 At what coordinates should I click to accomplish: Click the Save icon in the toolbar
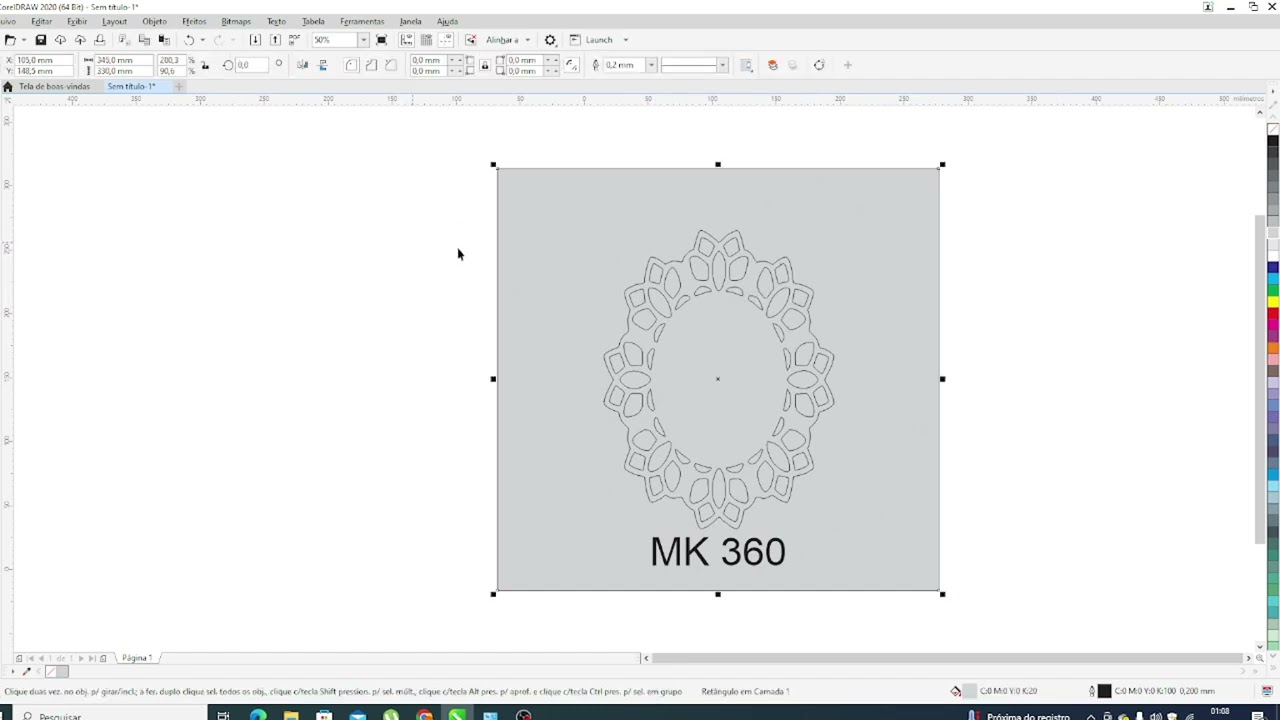pyautogui.click(x=41, y=40)
